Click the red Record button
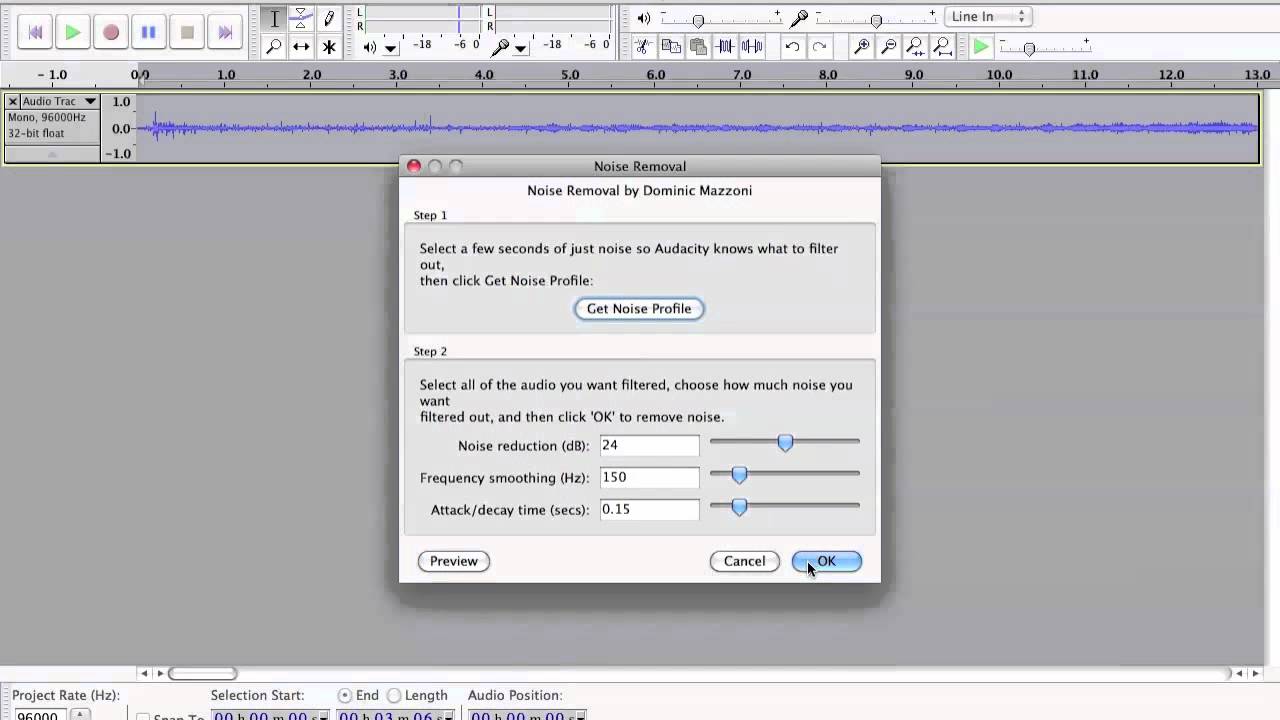 [x=111, y=32]
